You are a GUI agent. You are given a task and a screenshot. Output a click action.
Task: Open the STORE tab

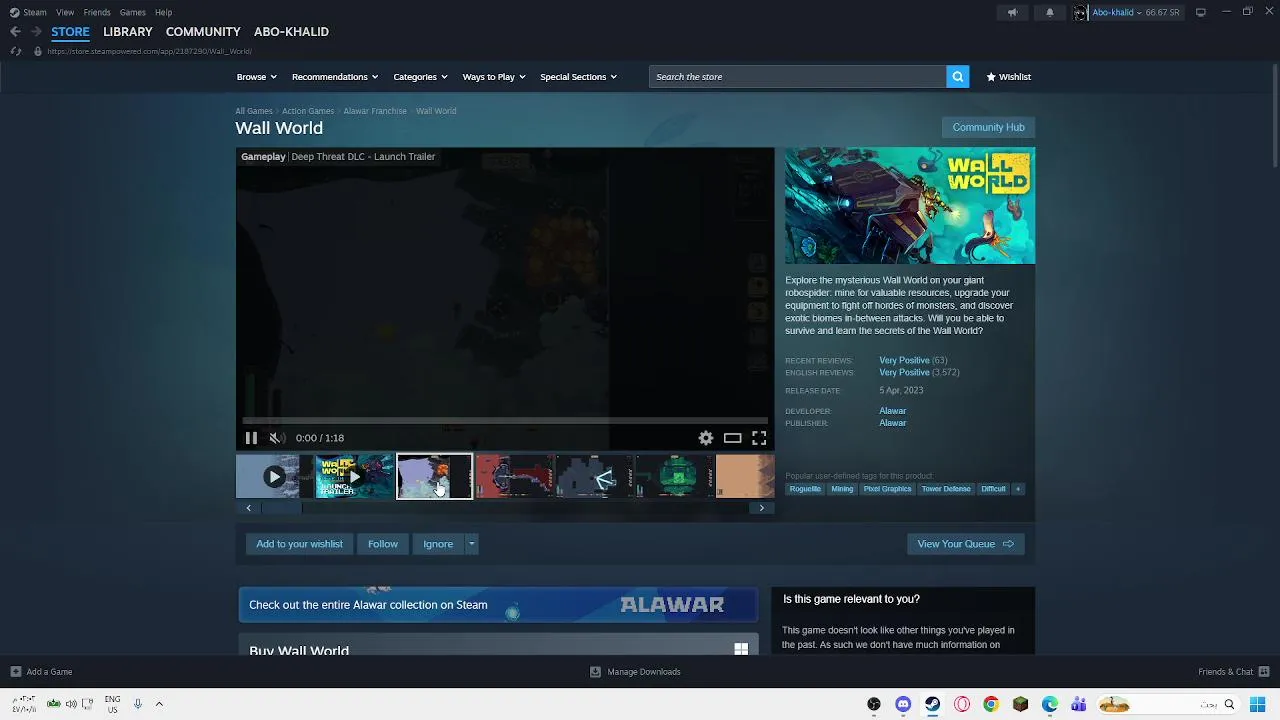70,32
